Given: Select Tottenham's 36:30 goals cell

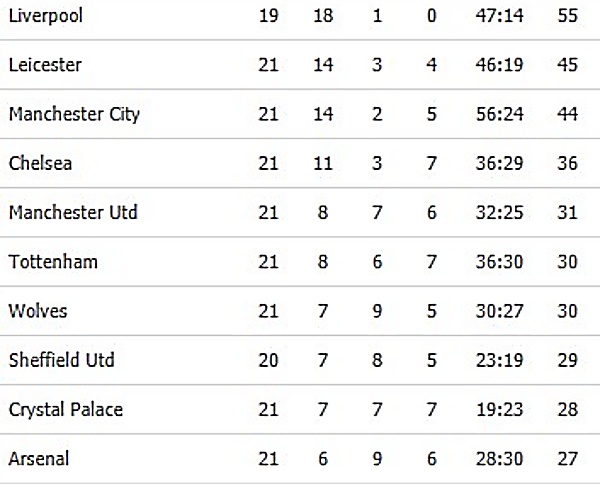Looking at the screenshot, I should coord(499,262).
